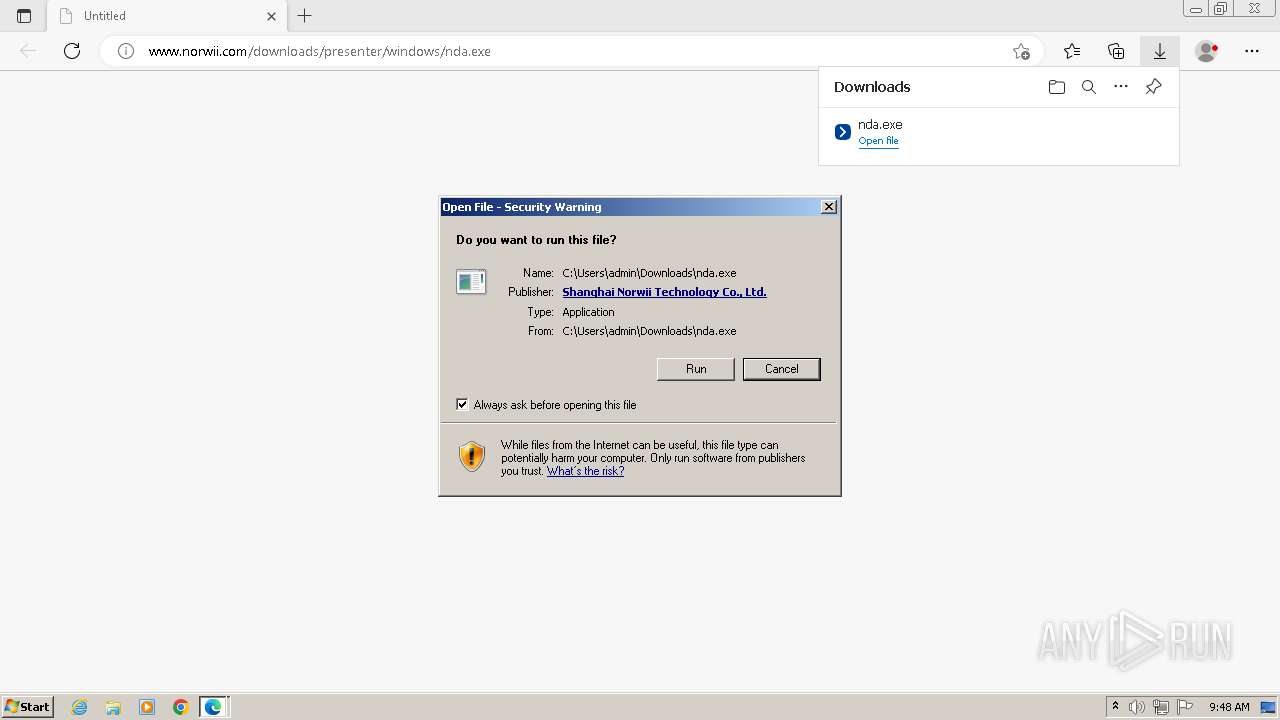1280x720 pixels.
Task: Open Settings and more ellipsis menu
Action: (1252, 51)
